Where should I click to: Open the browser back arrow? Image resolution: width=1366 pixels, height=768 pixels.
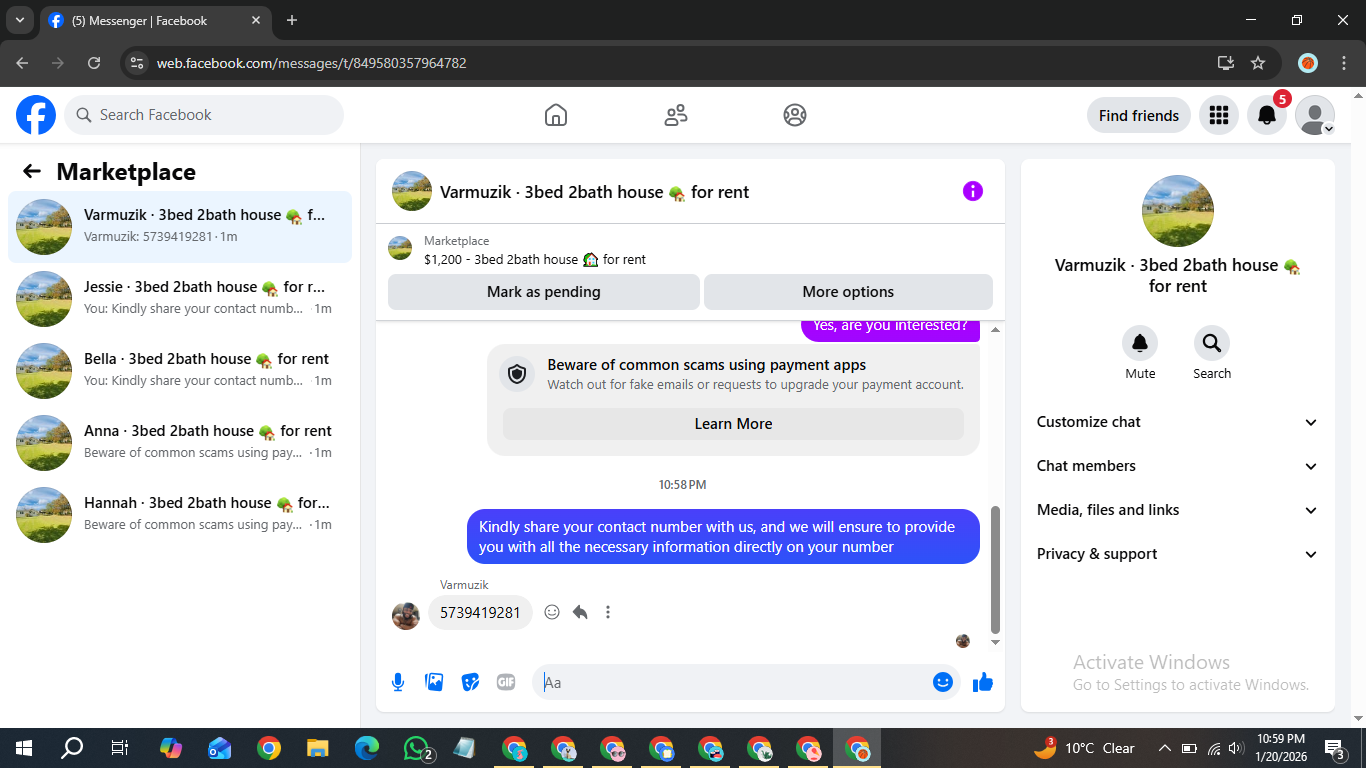click(22, 63)
